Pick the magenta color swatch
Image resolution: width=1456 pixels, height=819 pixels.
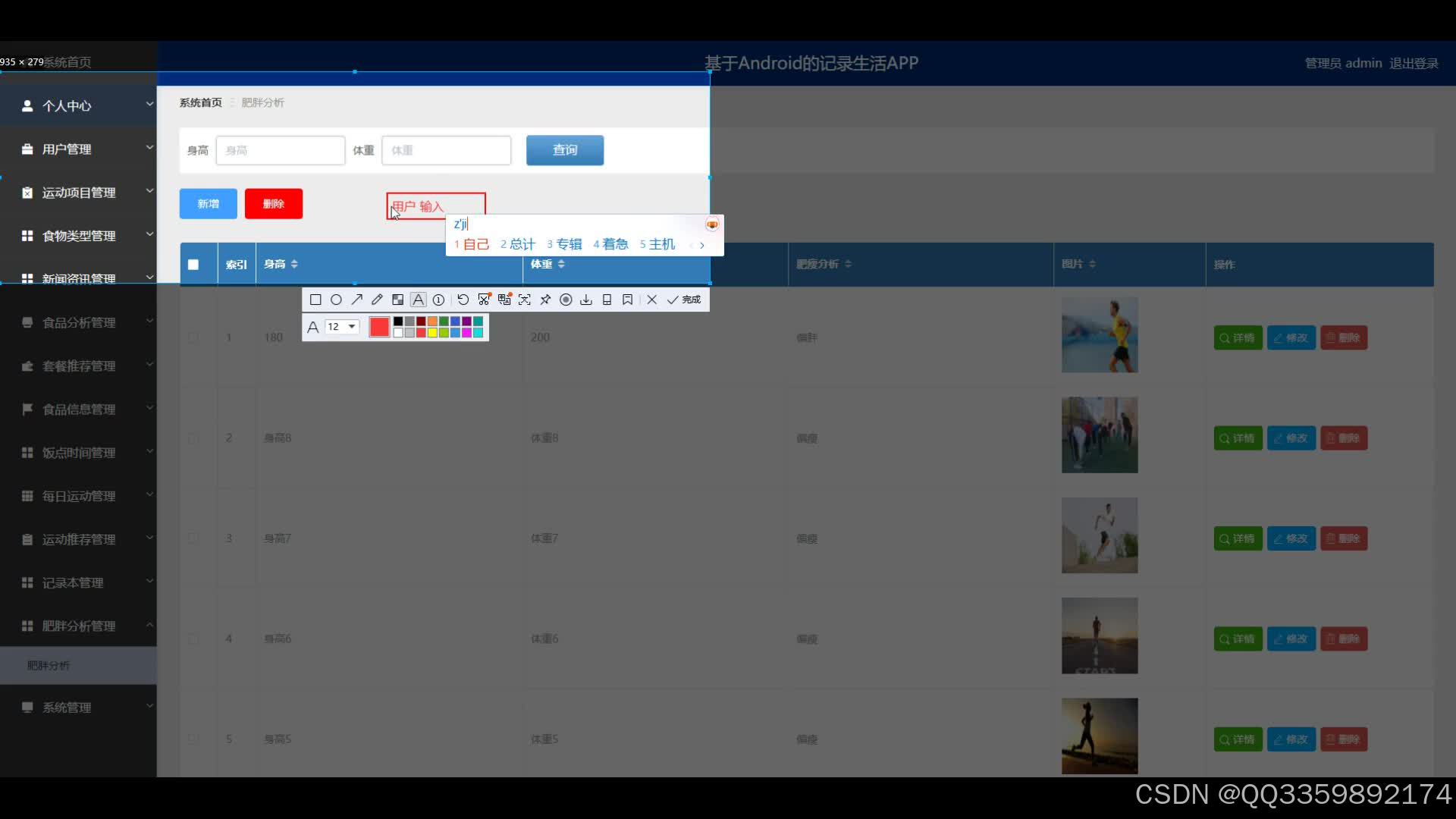pyautogui.click(x=466, y=332)
